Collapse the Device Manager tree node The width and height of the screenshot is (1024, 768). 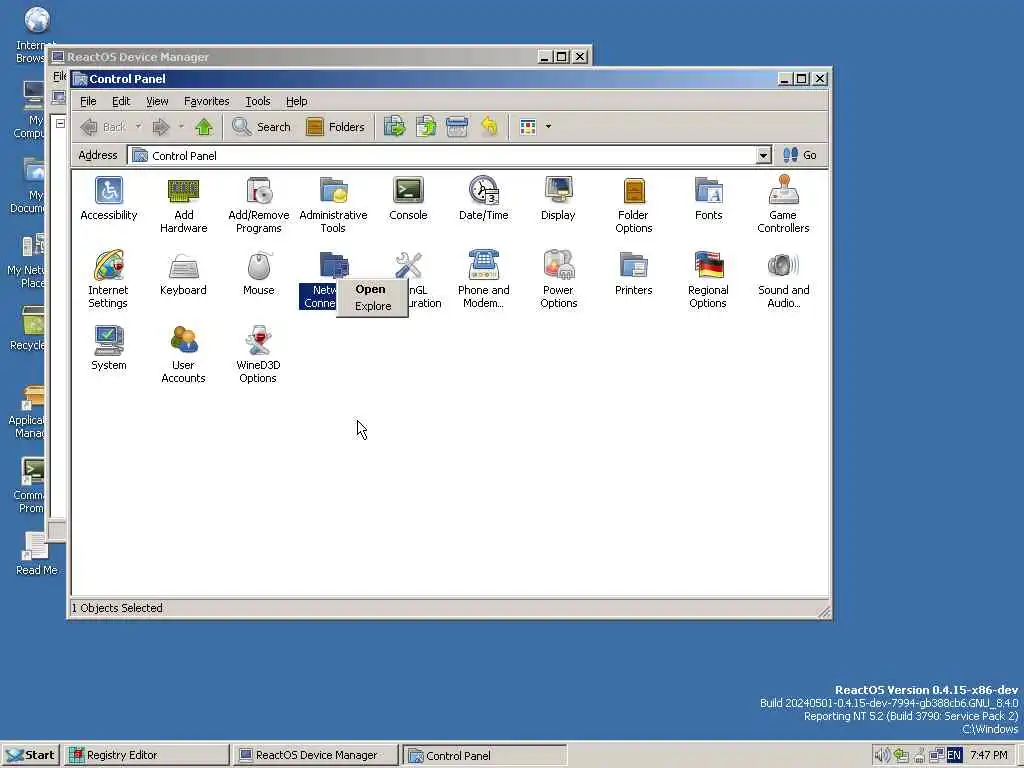coord(60,123)
